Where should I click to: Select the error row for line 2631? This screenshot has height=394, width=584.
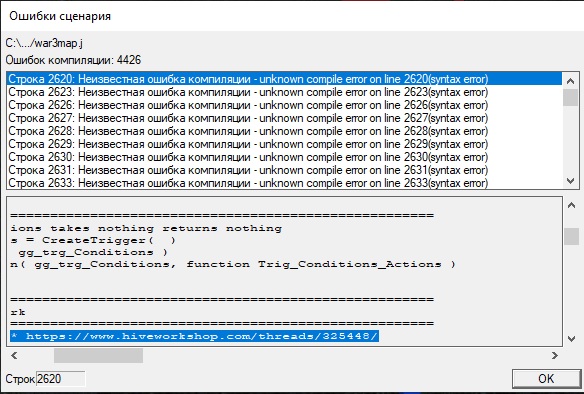(x=284, y=170)
